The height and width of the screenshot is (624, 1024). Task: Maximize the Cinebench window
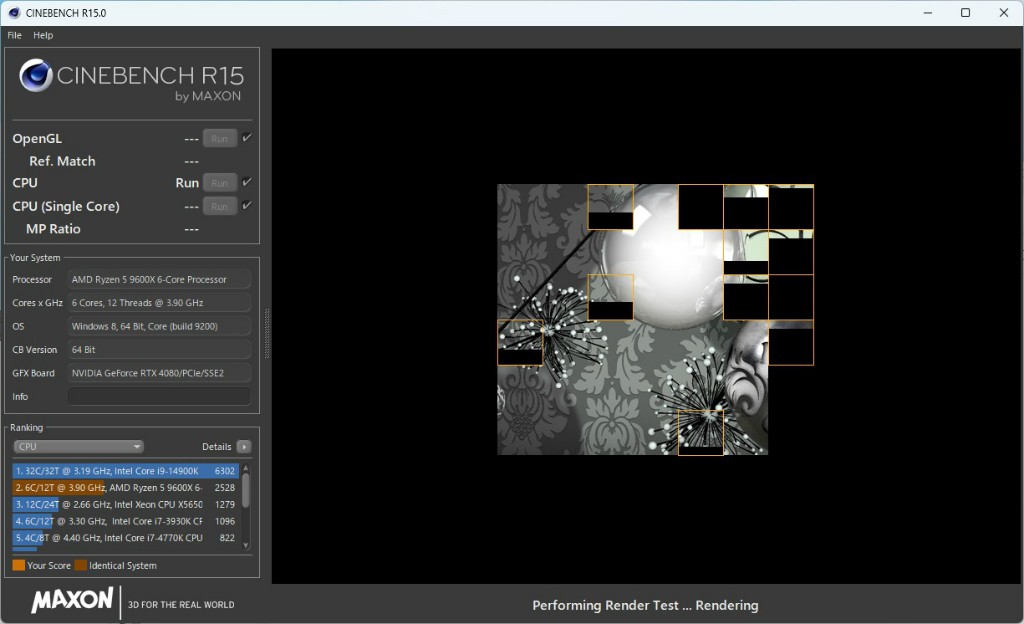tap(965, 13)
